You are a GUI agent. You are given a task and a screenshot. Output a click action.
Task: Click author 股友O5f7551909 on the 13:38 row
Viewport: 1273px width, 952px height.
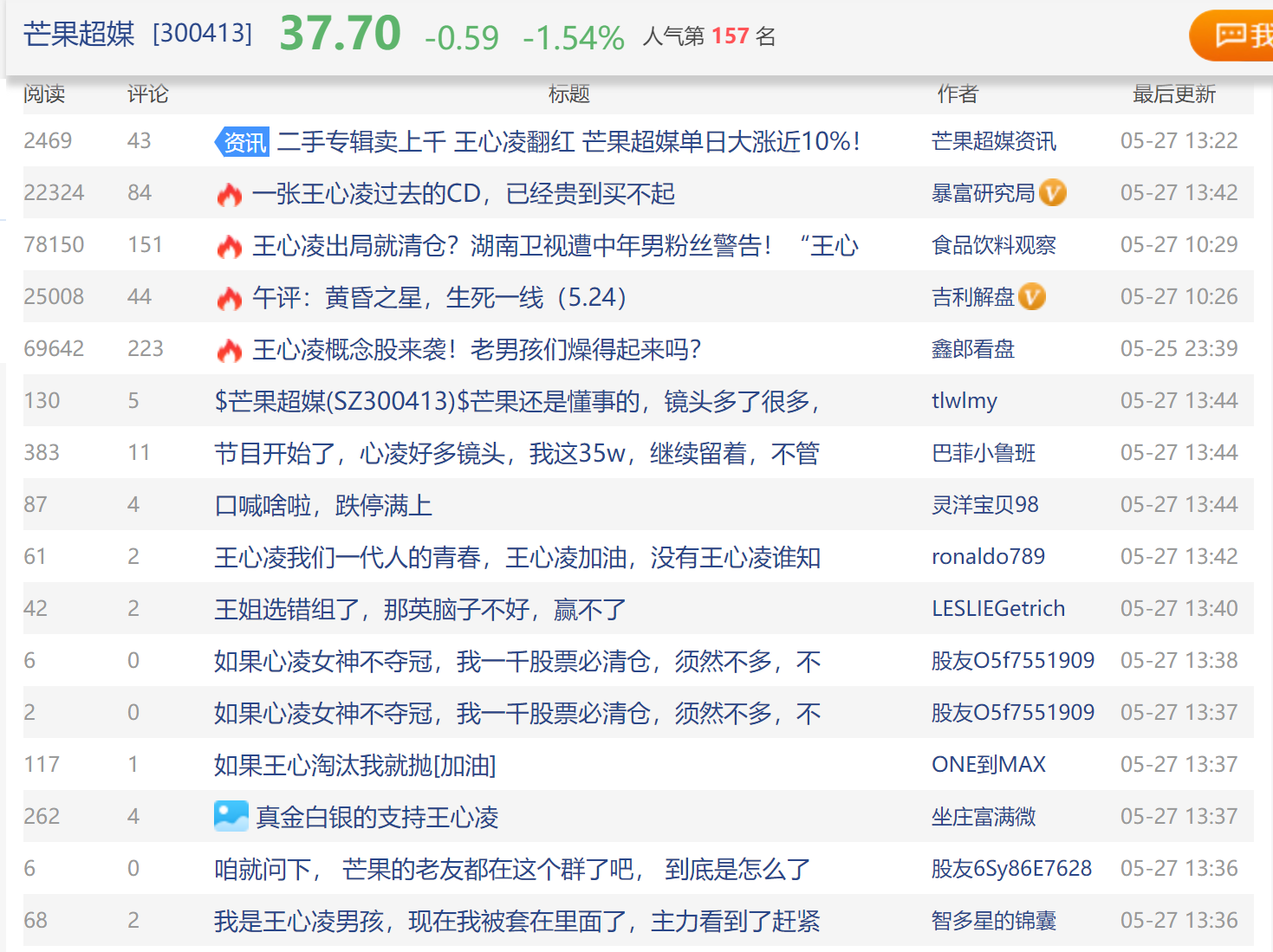click(1013, 661)
